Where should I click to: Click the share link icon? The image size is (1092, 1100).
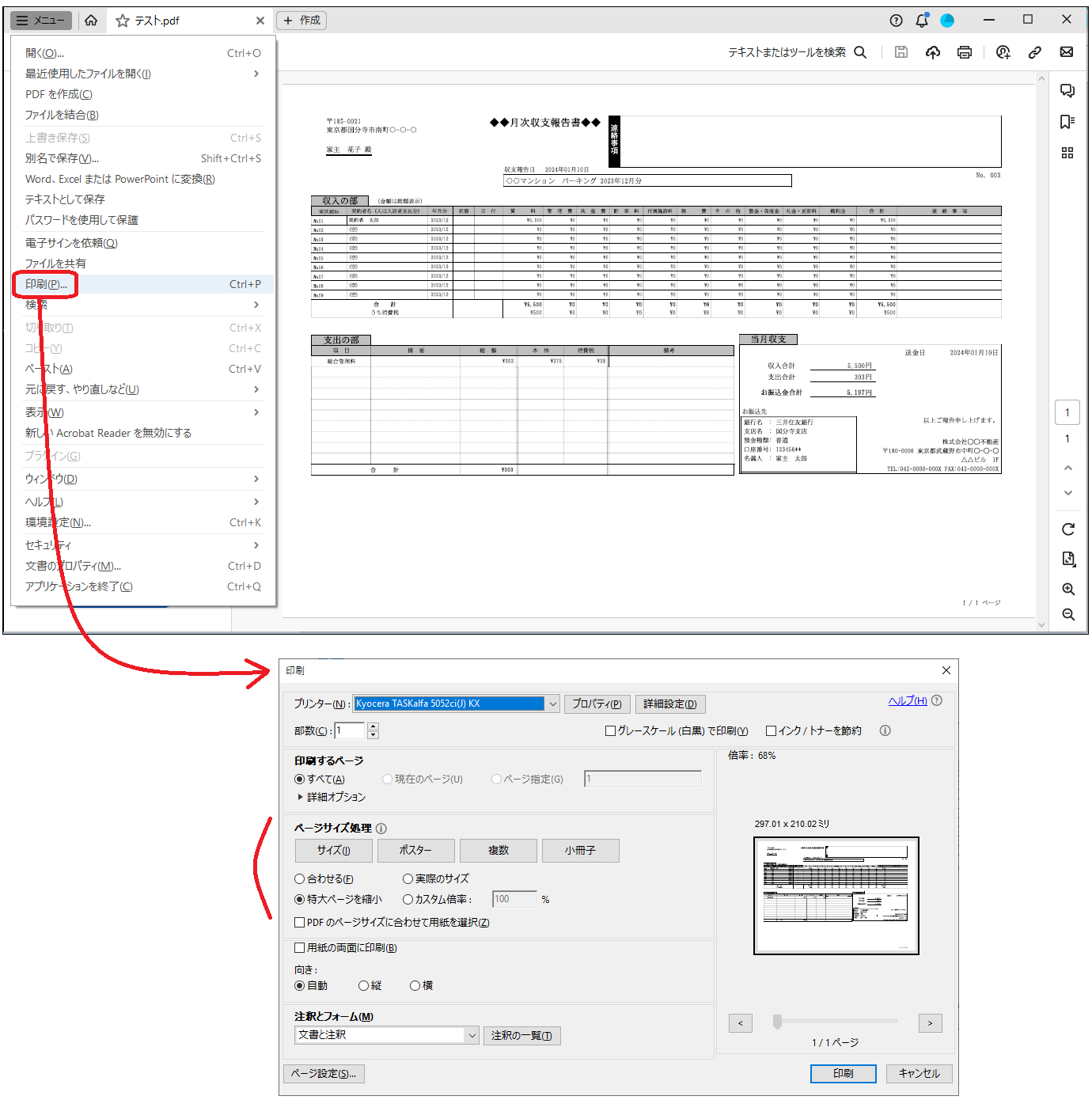click(1034, 52)
